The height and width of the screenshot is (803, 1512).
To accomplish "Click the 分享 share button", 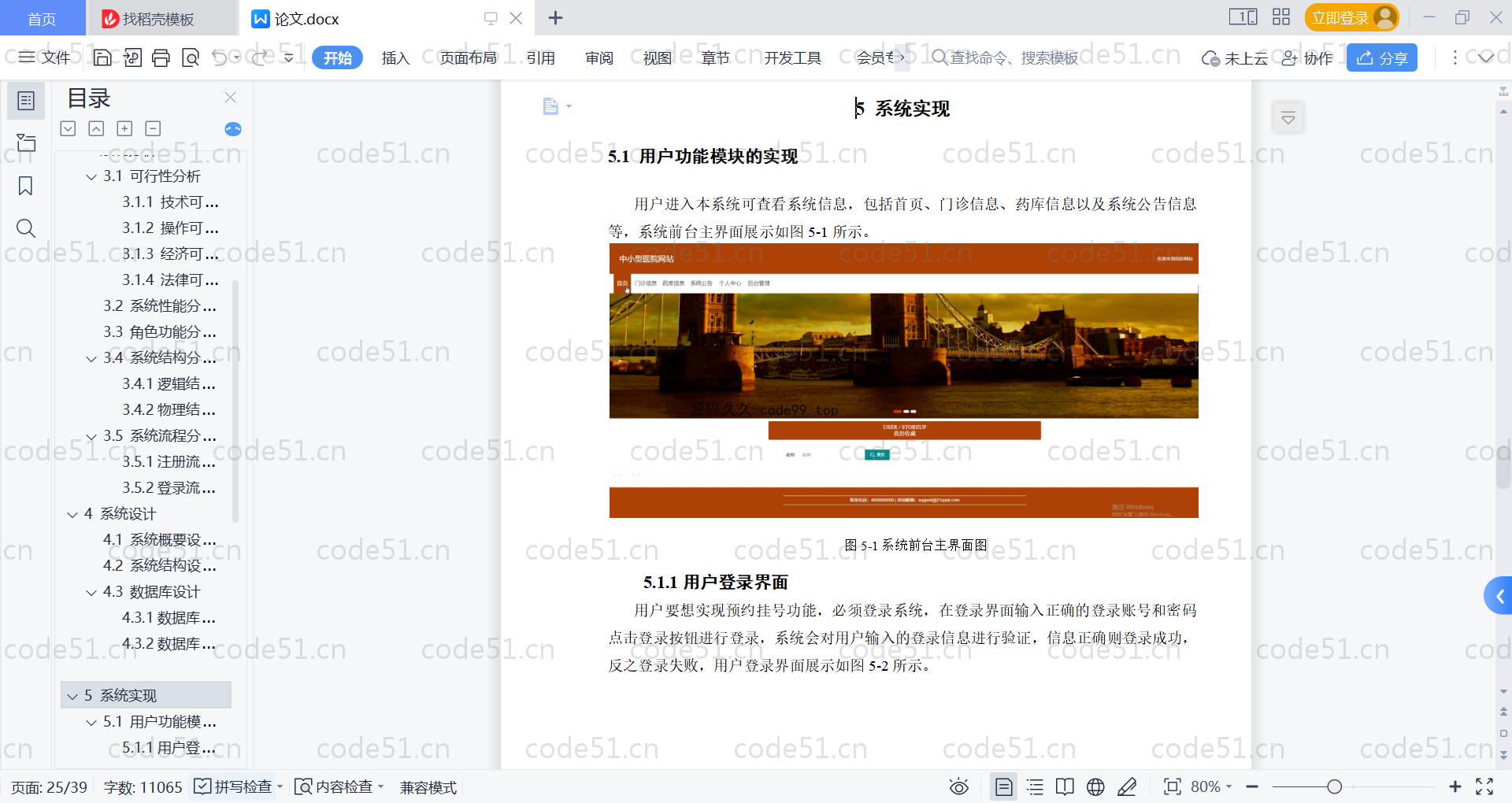I will point(1382,57).
